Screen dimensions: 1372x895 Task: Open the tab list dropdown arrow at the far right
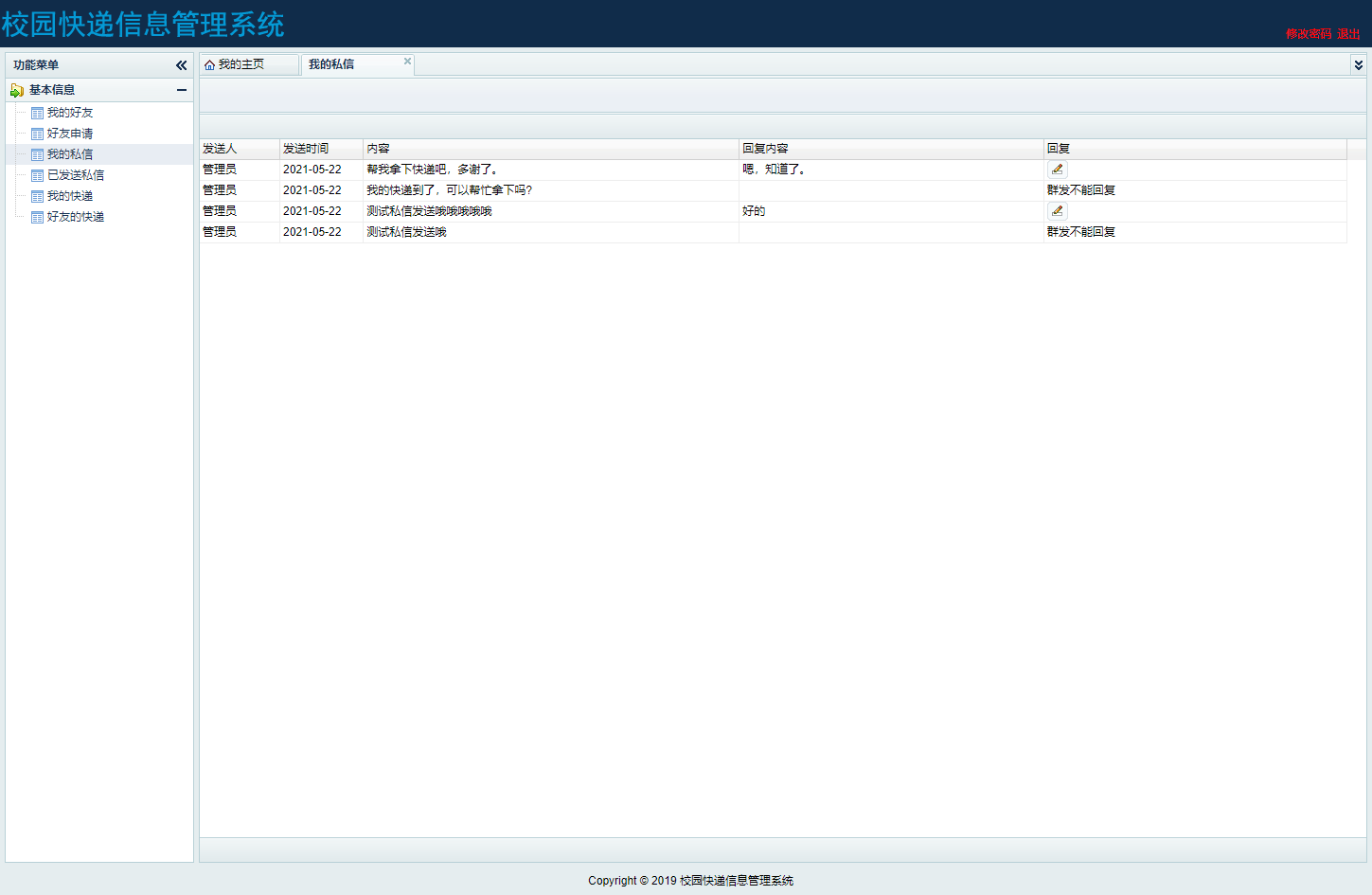click(x=1358, y=65)
